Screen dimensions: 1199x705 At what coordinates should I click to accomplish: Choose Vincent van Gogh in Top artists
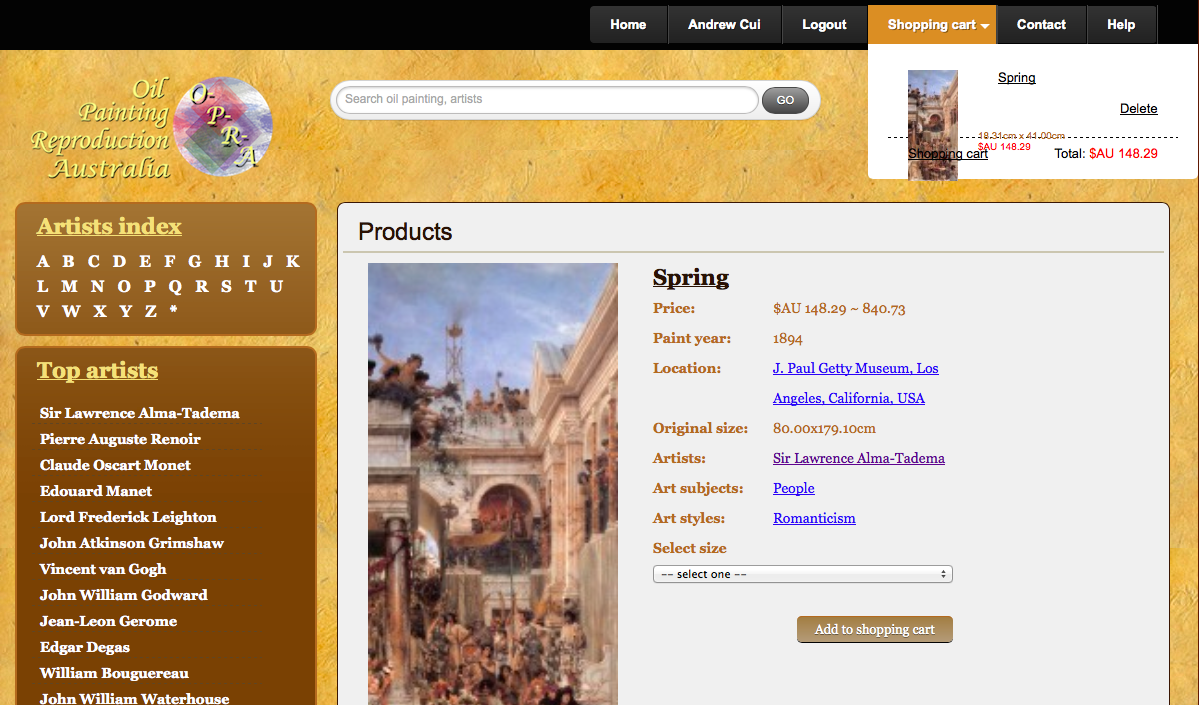(x=103, y=569)
